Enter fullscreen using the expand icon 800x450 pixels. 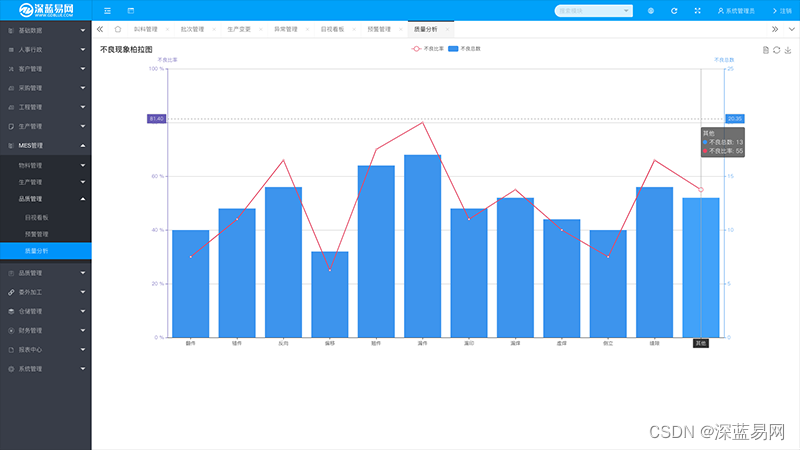[697, 11]
